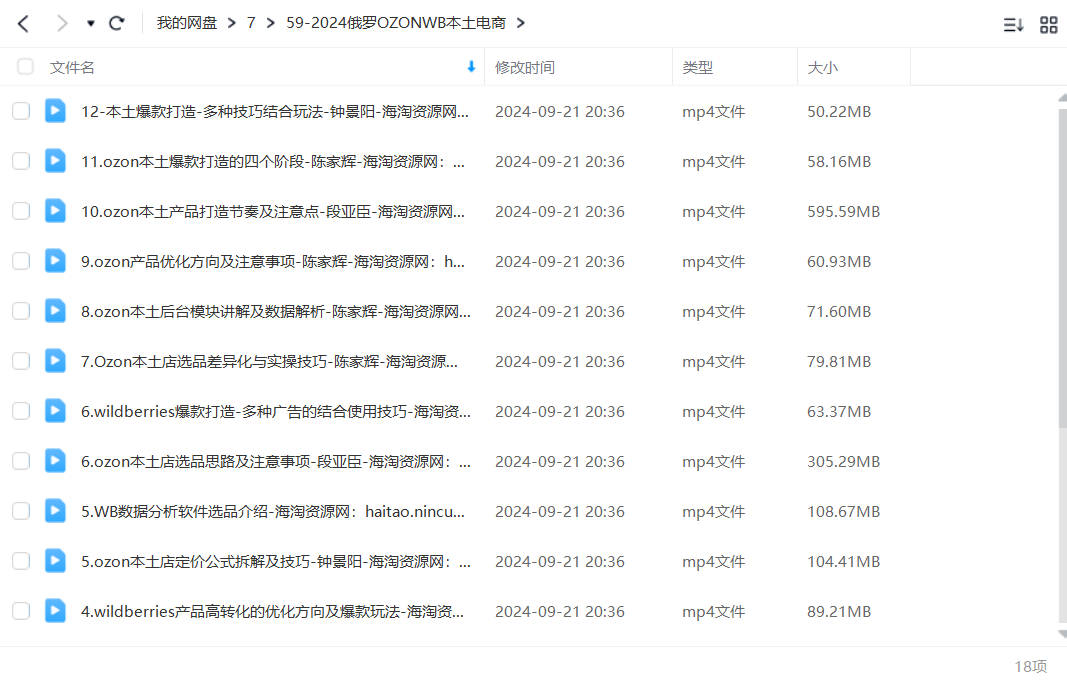Click the blue sort arrow in filename column
The image size is (1067, 682).
tap(471, 67)
